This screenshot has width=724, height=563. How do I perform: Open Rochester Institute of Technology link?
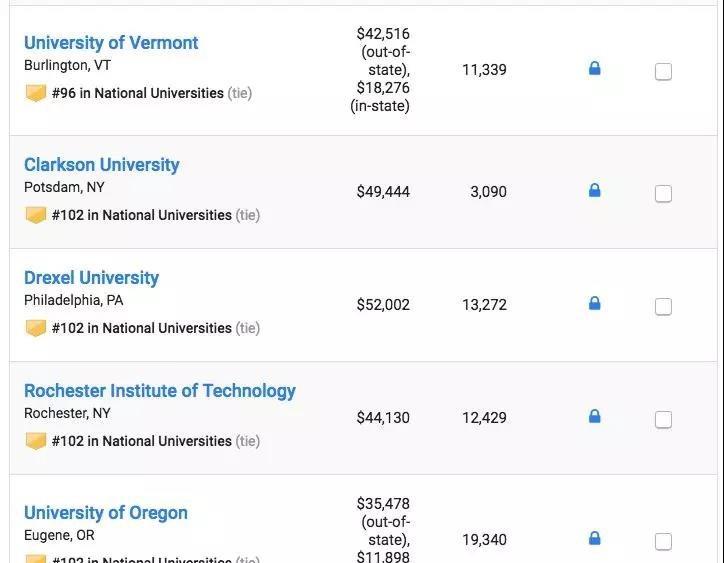[x=160, y=391]
